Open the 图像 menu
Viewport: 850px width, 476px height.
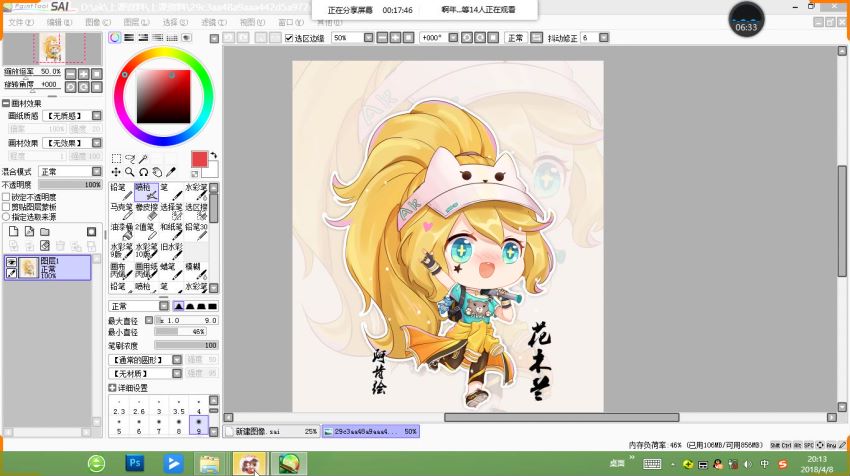(98, 22)
